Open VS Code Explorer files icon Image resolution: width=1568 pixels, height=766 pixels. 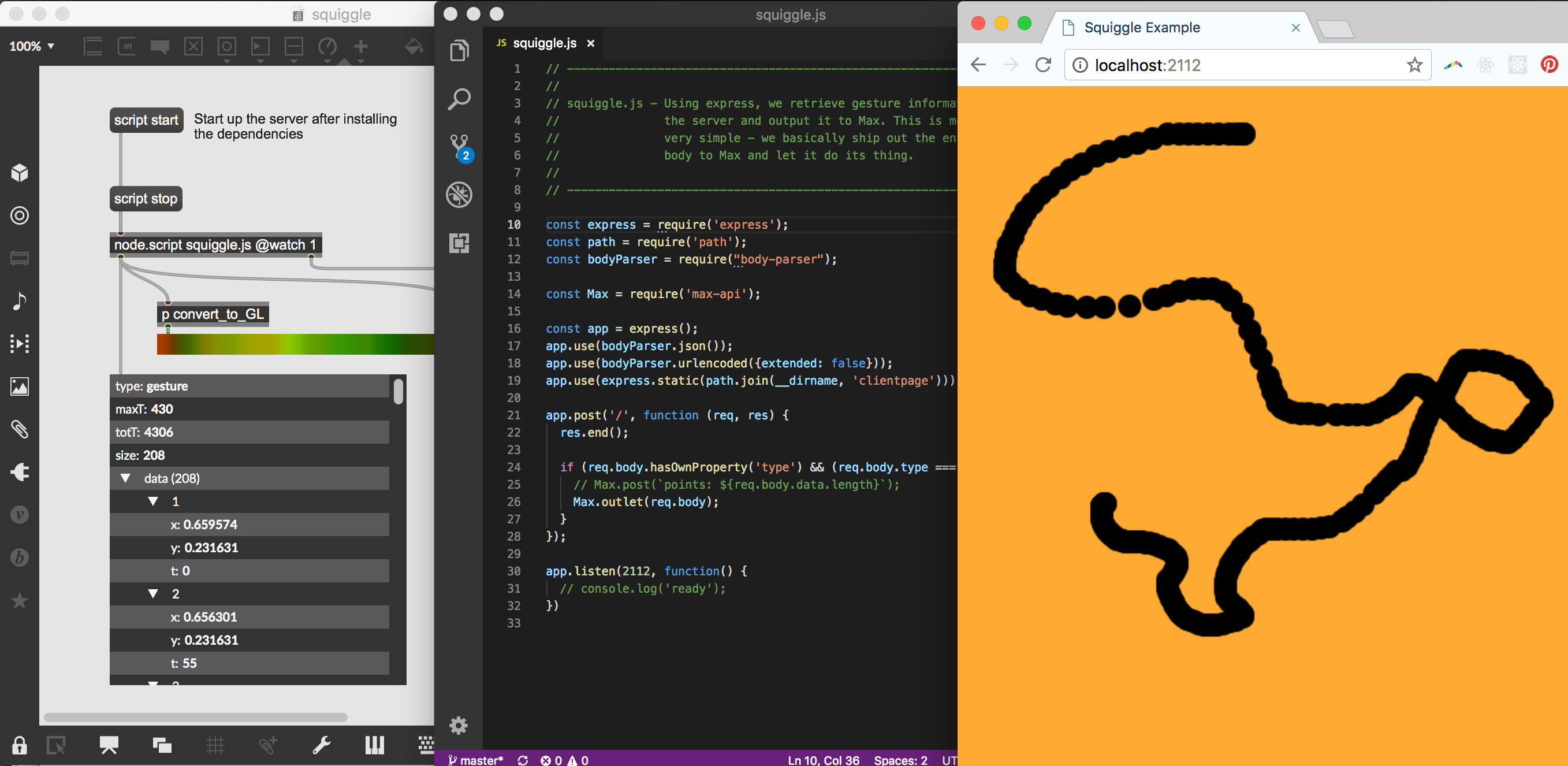click(460, 50)
